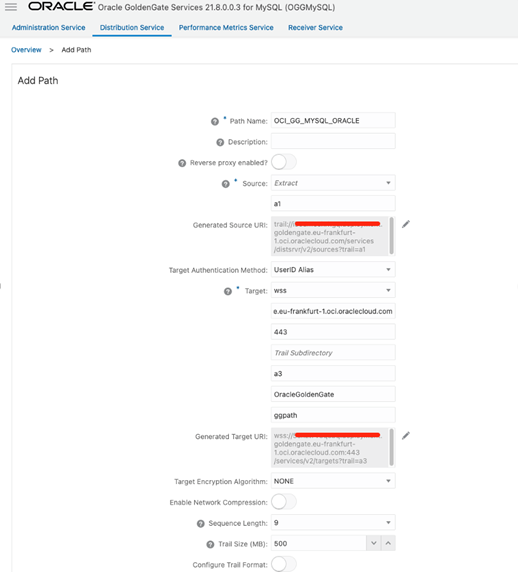This screenshot has width=518, height=572.
Task: Open help icon for Path Name
Action: [x=215, y=121]
